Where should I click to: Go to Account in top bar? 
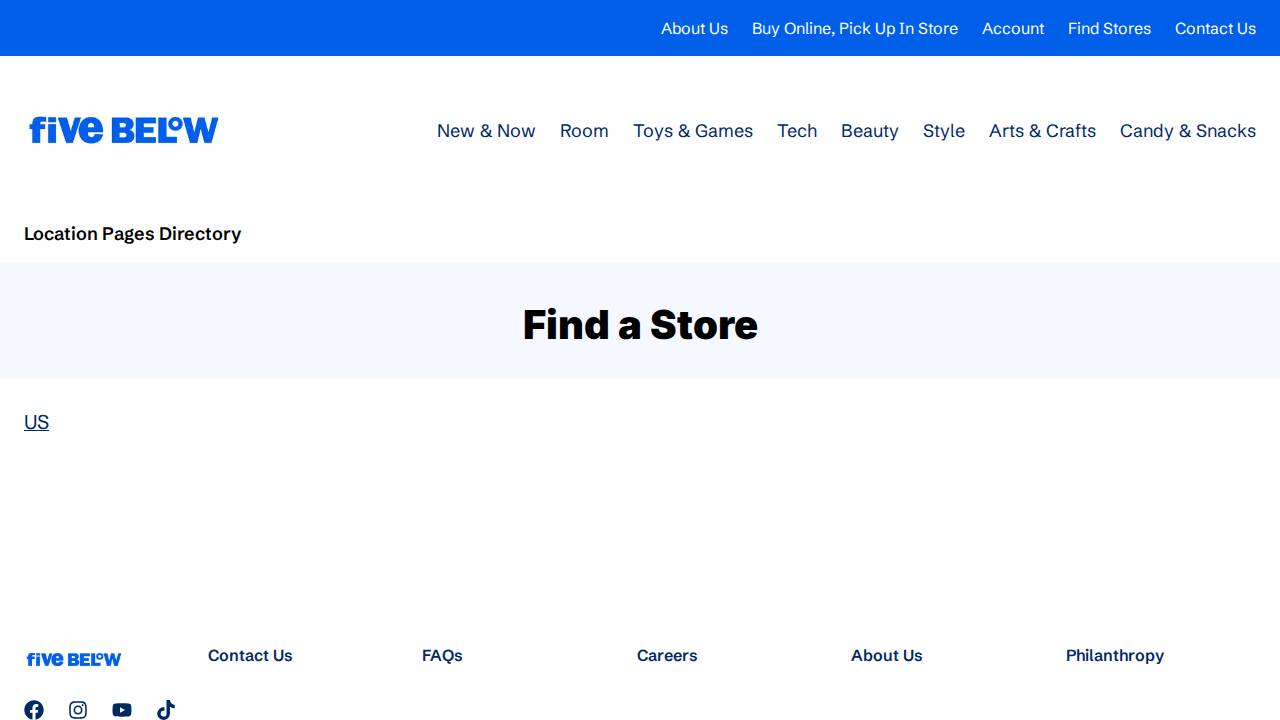[x=1013, y=28]
